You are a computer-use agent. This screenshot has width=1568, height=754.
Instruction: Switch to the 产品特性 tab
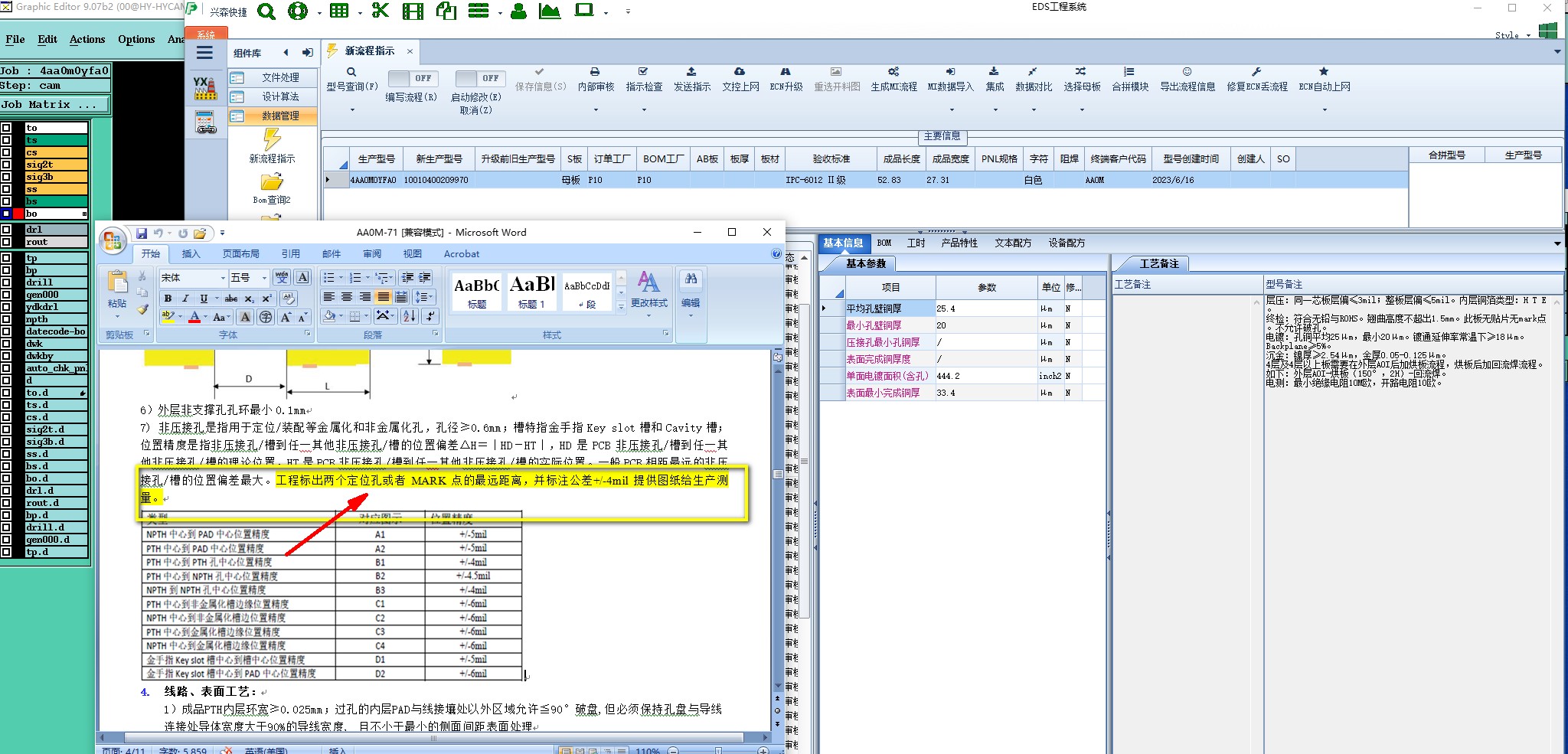click(x=959, y=243)
